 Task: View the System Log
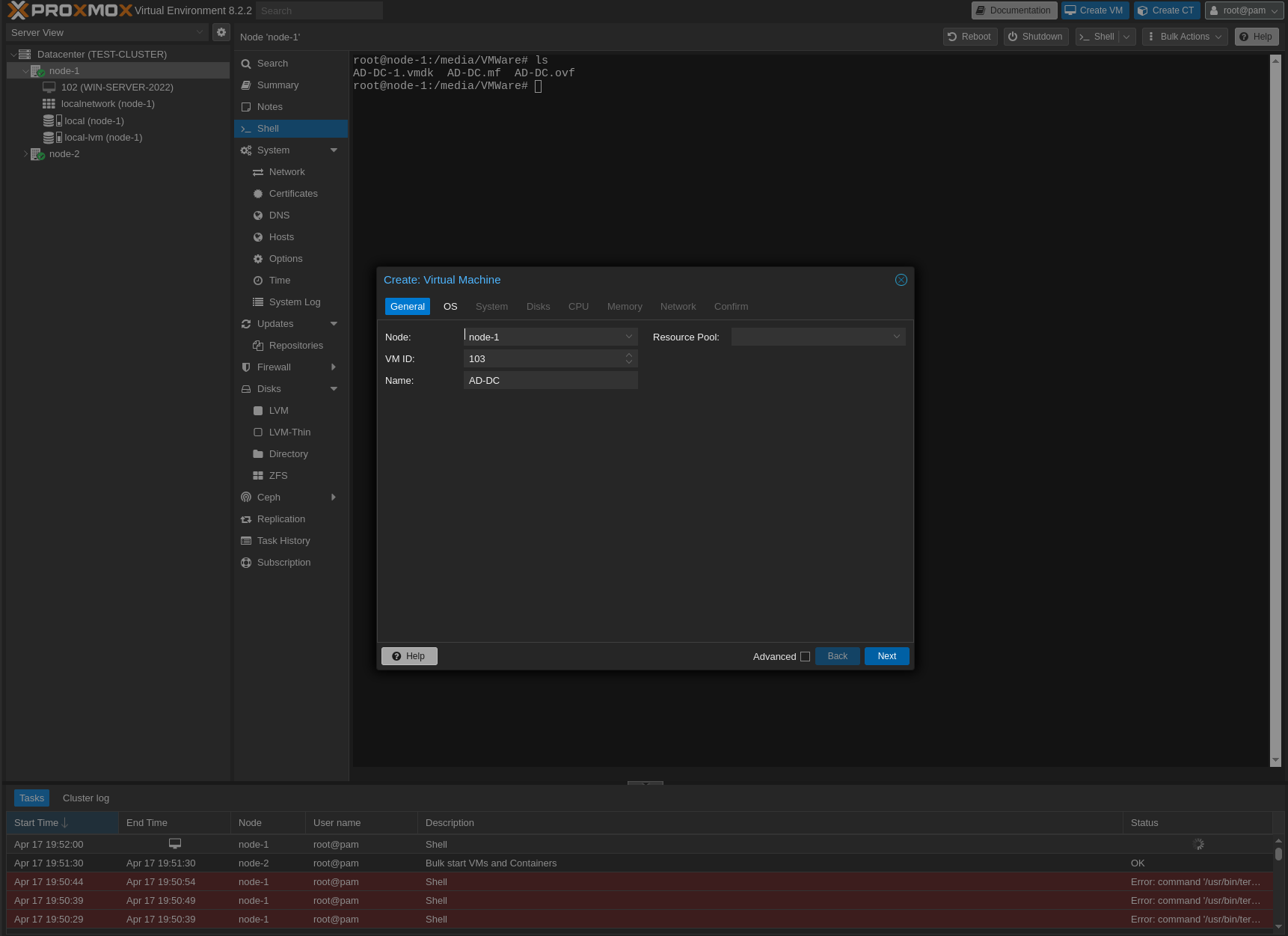click(295, 302)
